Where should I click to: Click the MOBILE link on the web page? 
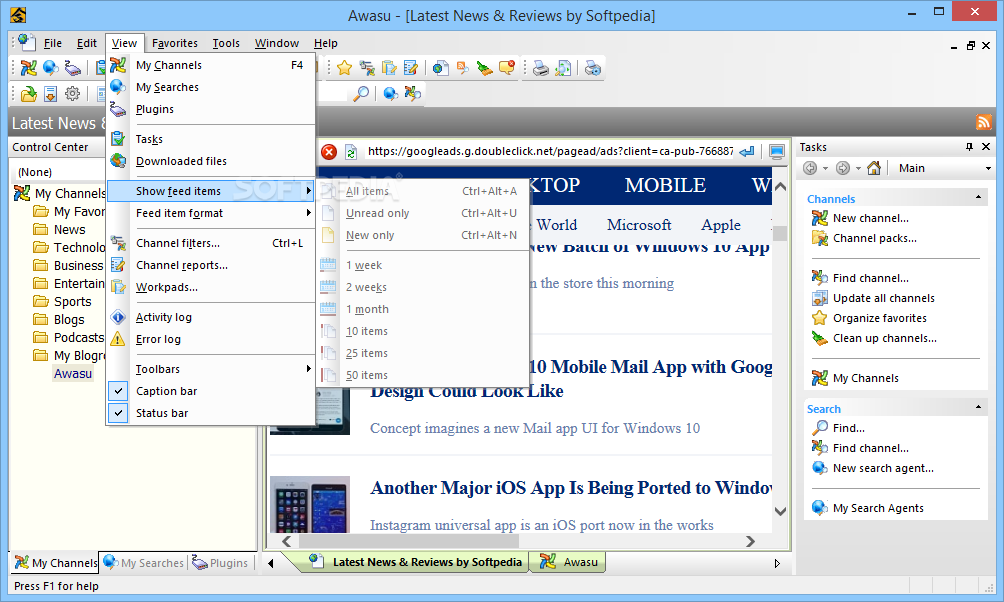[665, 186]
